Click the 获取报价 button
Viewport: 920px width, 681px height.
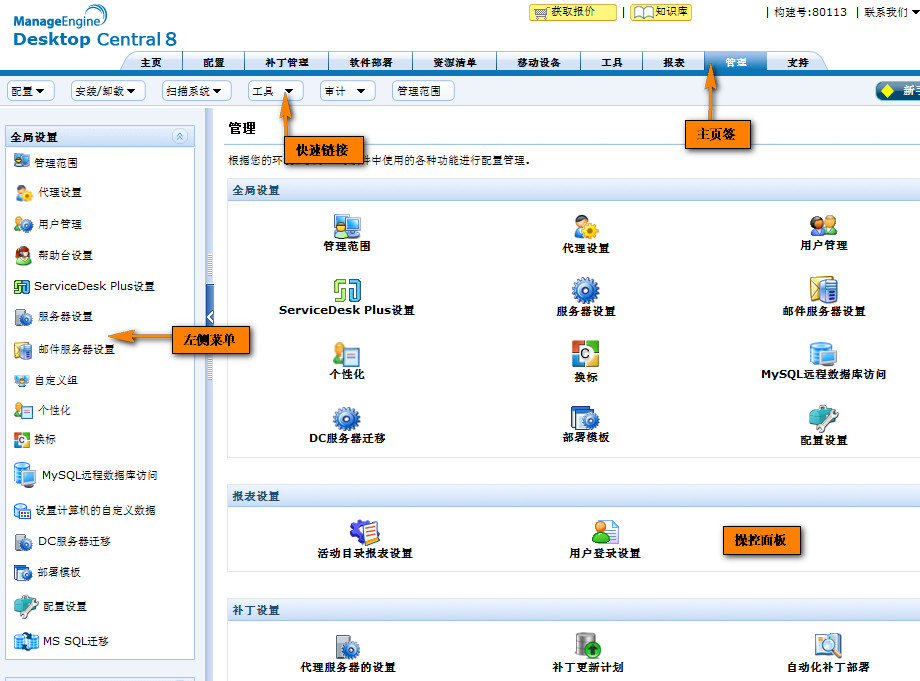(x=571, y=12)
